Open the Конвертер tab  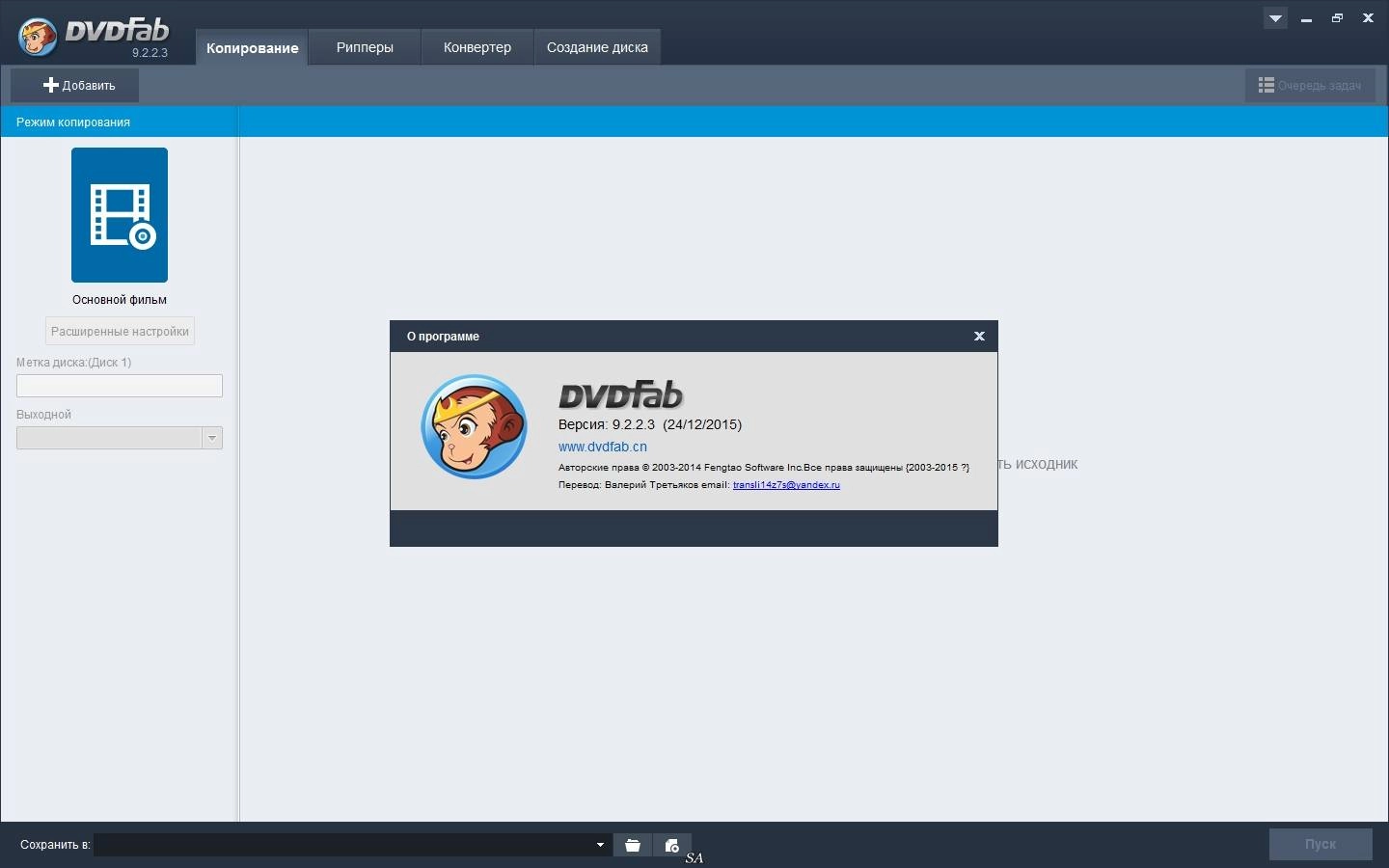click(477, 47)
